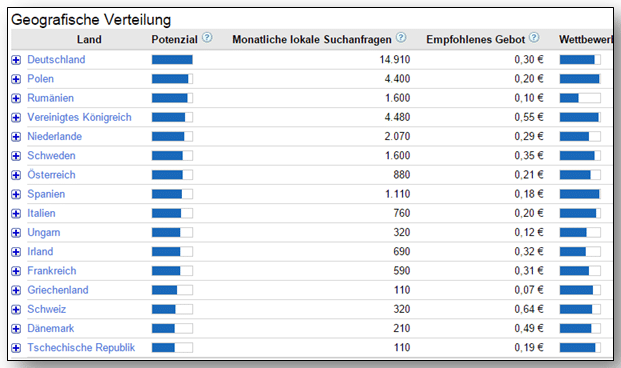Expand the Polen row plus icon
This screenshot has width=621, height=368.
(x=16, y=79)
